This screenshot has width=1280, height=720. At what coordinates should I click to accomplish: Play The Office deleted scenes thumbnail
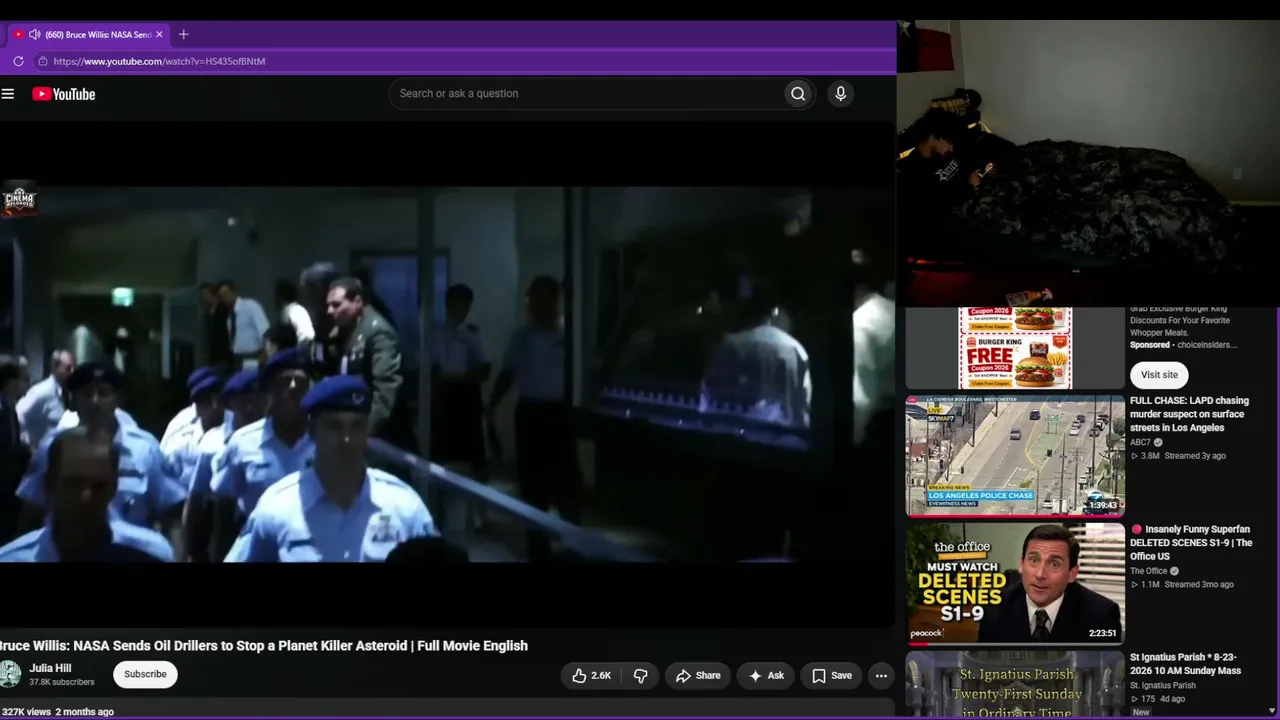pyautogui.click(x=1015, y=583)
